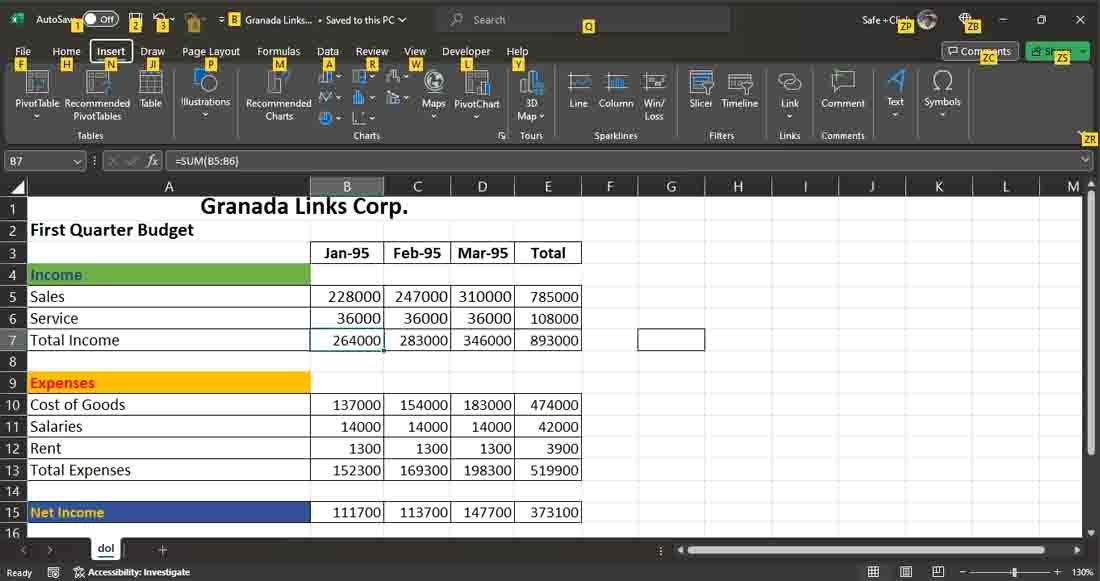Switch to the Formulas tab
Image resolution: width=1100 pixels, height=581 pixels.
click(x=279, y=51)
